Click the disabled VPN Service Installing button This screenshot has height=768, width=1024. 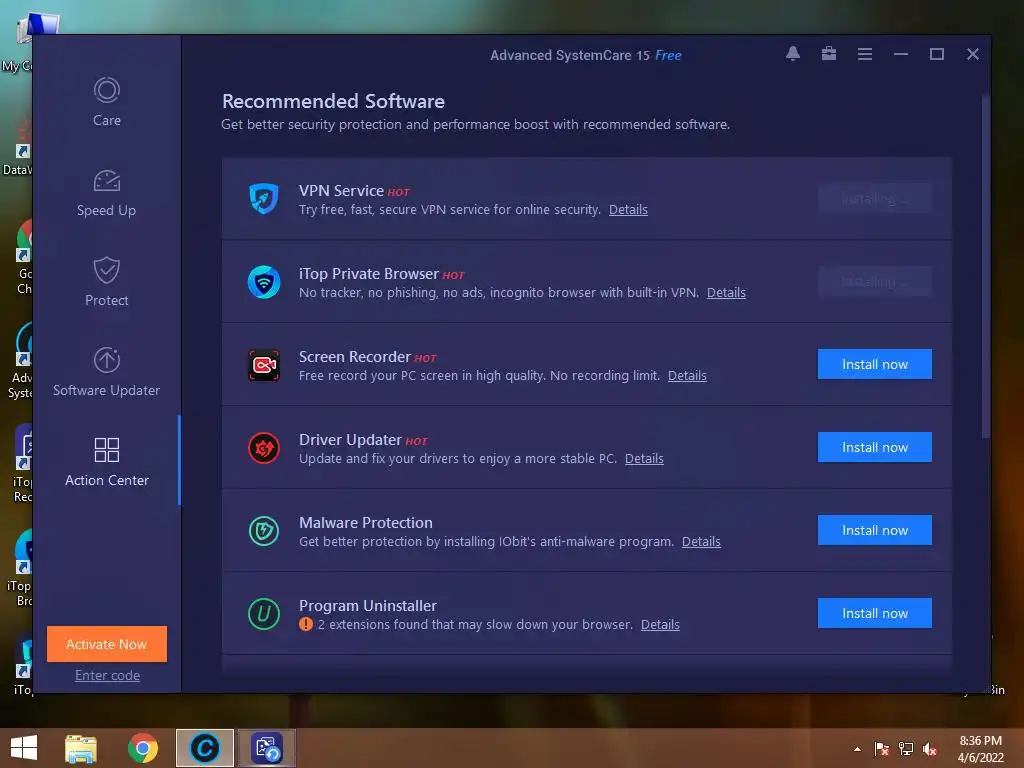874,198
